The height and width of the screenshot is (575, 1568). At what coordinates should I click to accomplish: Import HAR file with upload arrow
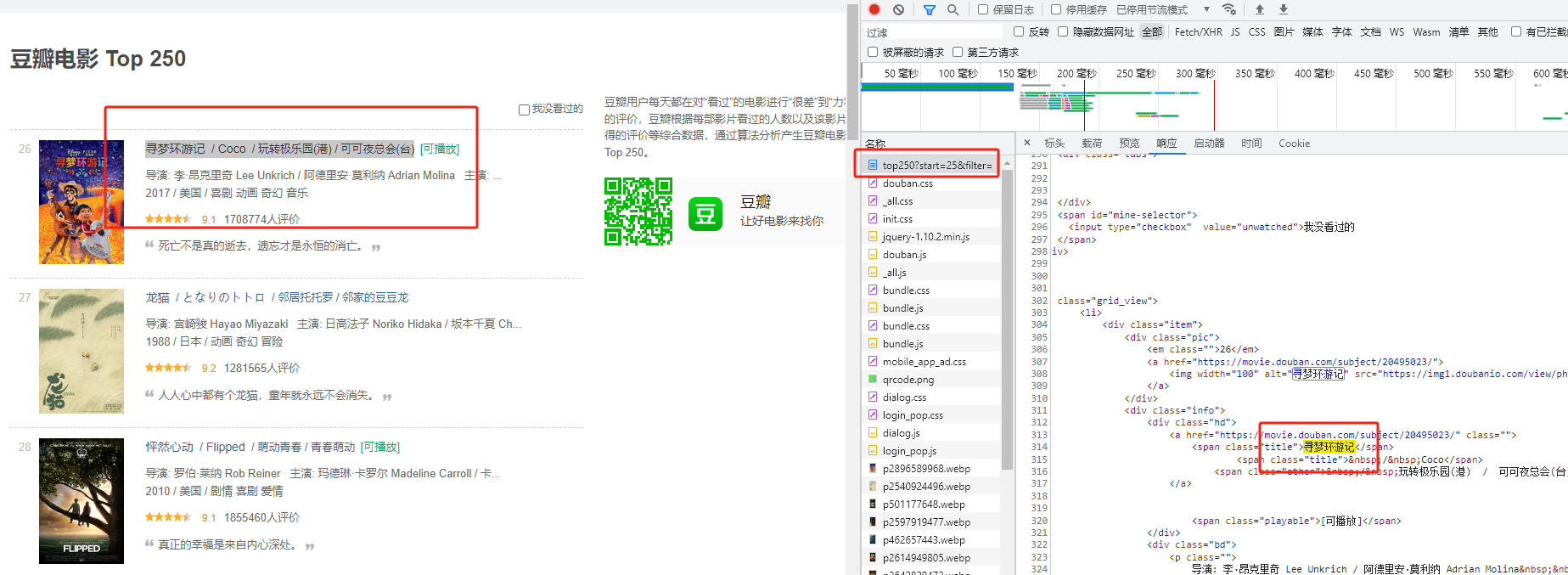[x=1260, y=10]
